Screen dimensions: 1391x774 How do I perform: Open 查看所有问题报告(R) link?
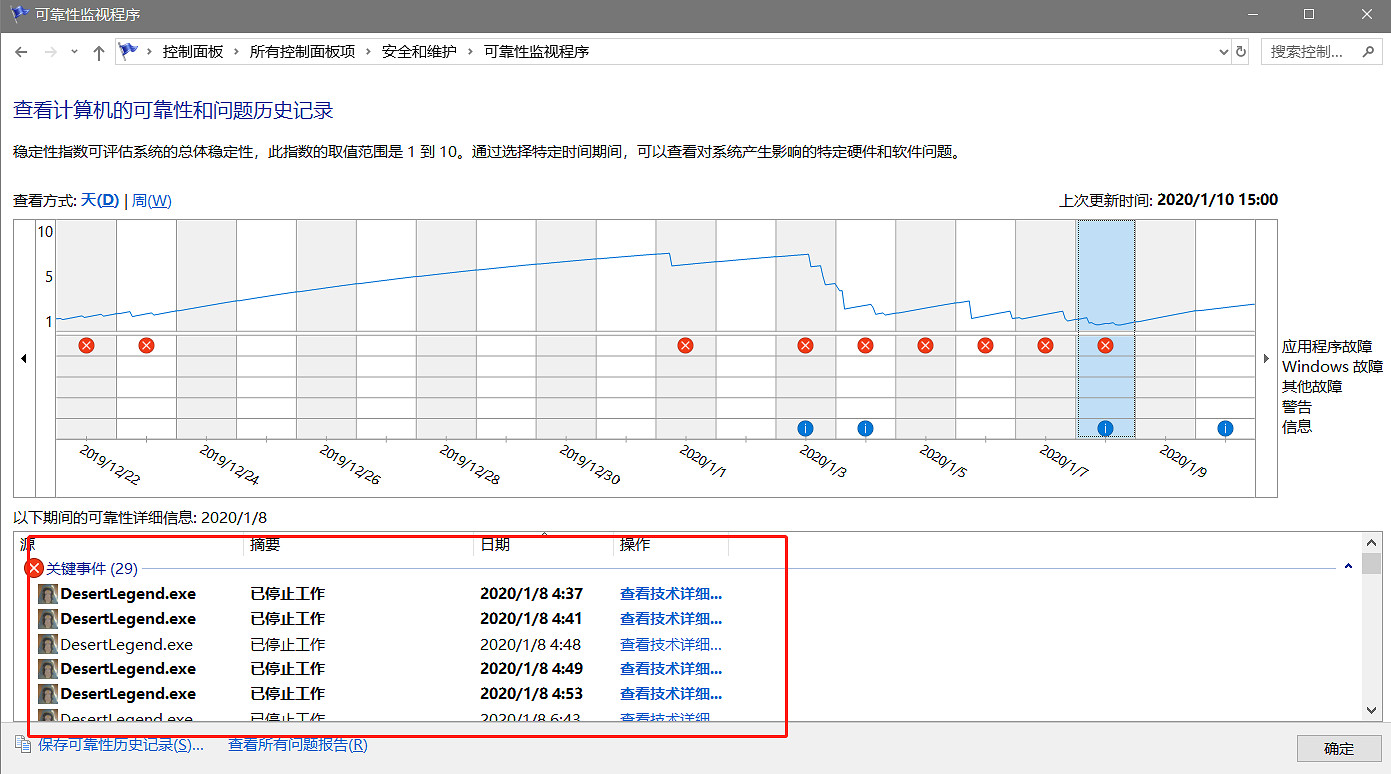(x=297, y=745)
